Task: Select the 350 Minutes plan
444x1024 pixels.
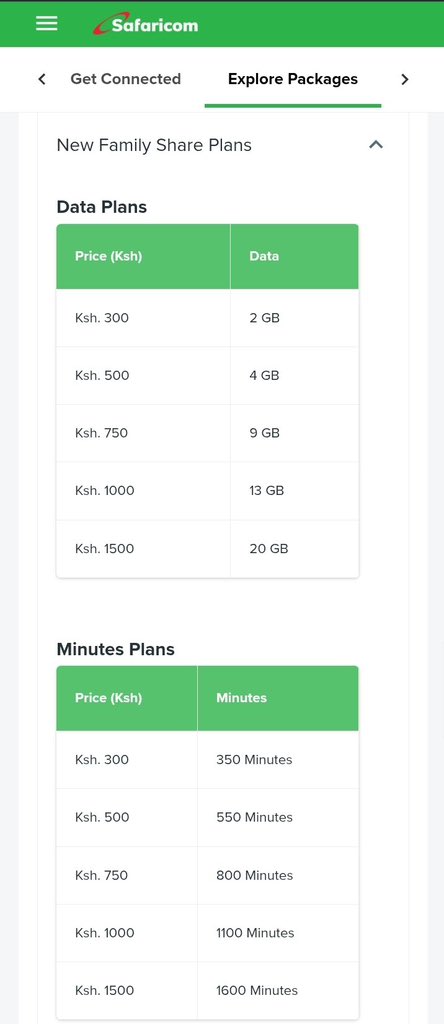Action: pos(208,760)
